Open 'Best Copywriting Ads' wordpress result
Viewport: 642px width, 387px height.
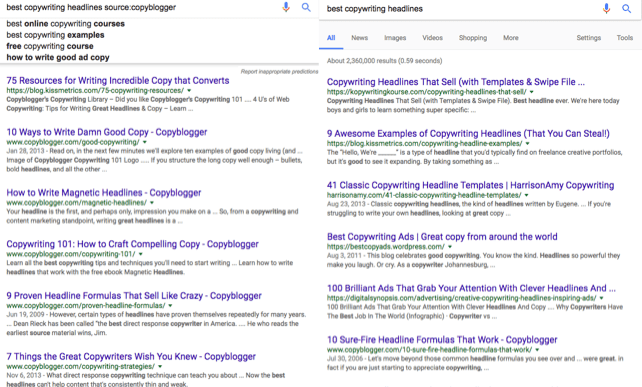[x=442, y=237]
